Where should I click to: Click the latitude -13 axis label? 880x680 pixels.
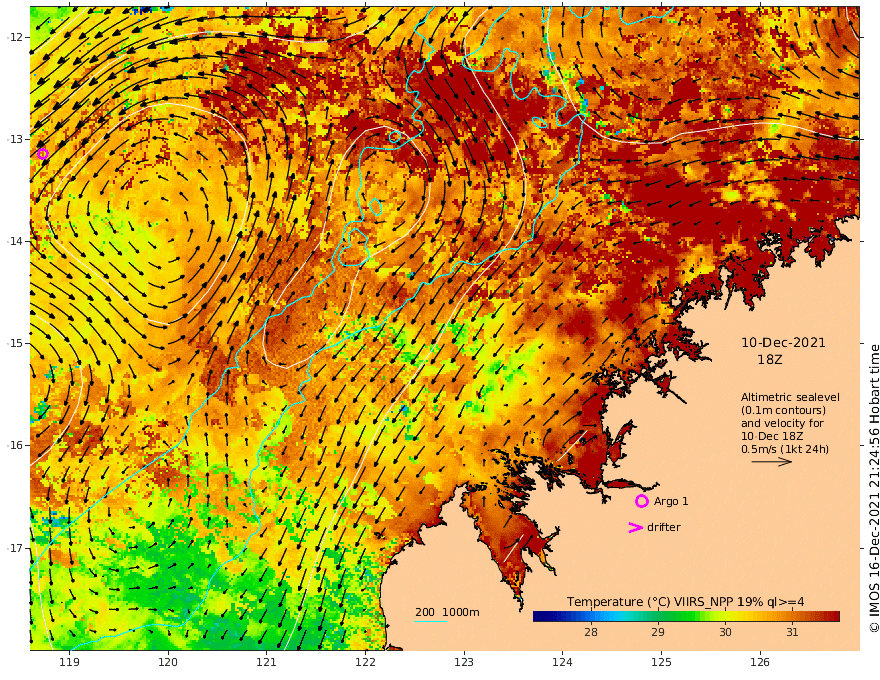pos(16,139)
